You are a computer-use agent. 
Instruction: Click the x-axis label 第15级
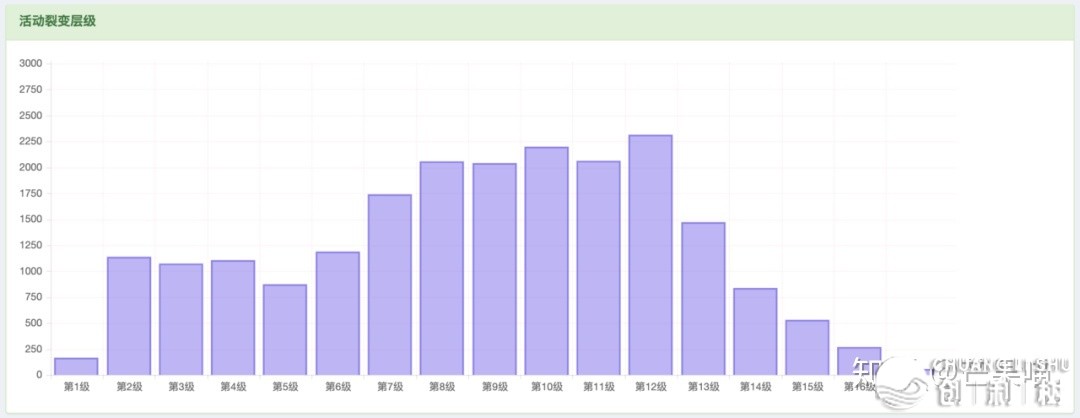(807, 387)
